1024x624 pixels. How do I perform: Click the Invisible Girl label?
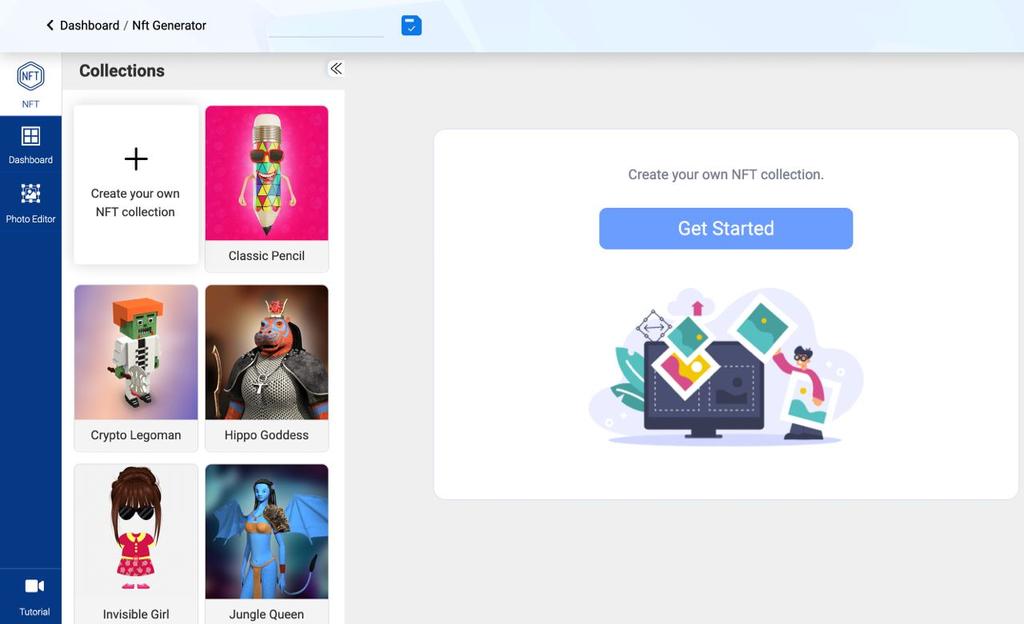[x=136, y=614]
